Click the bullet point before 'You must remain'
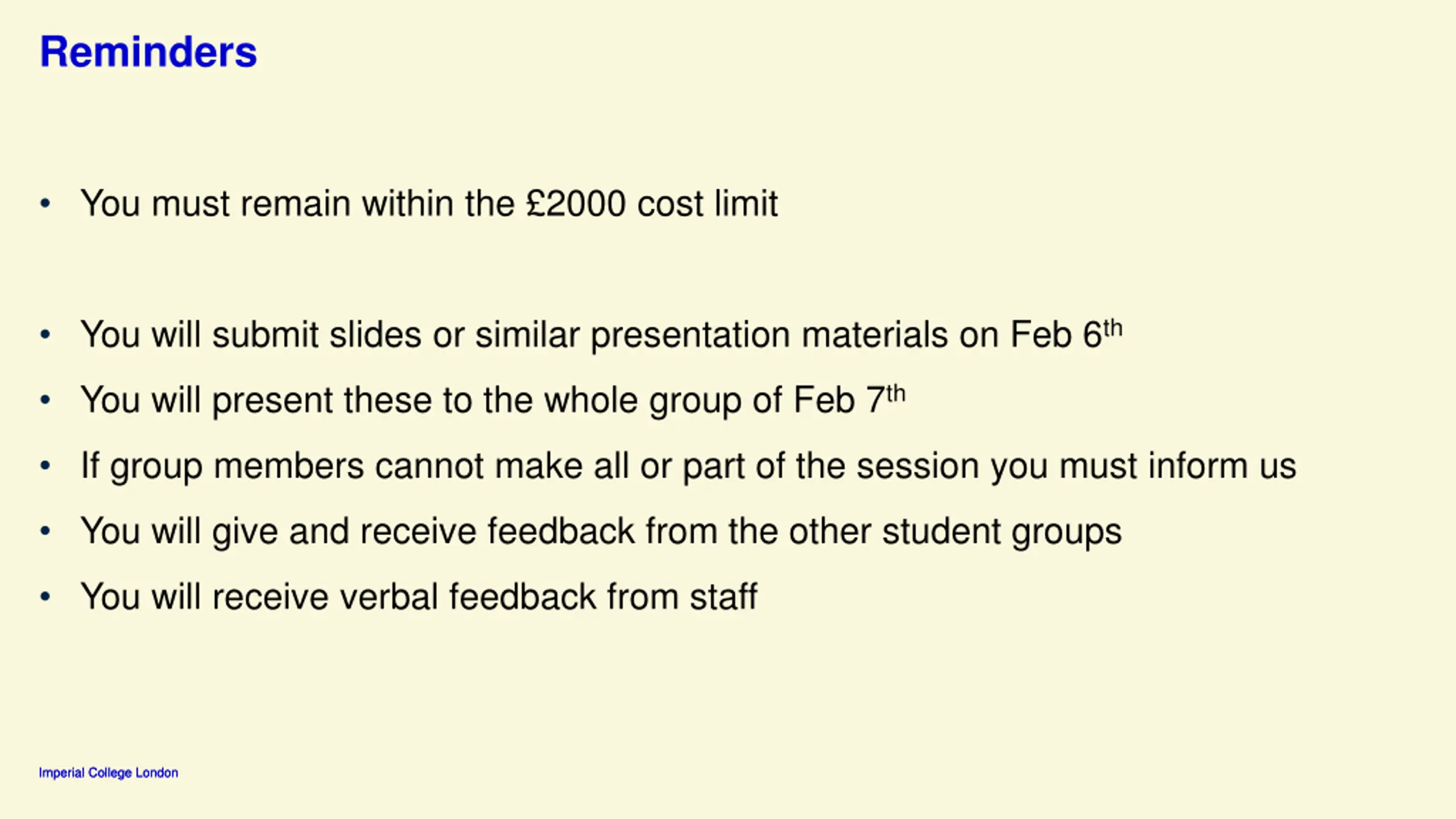 45,203
